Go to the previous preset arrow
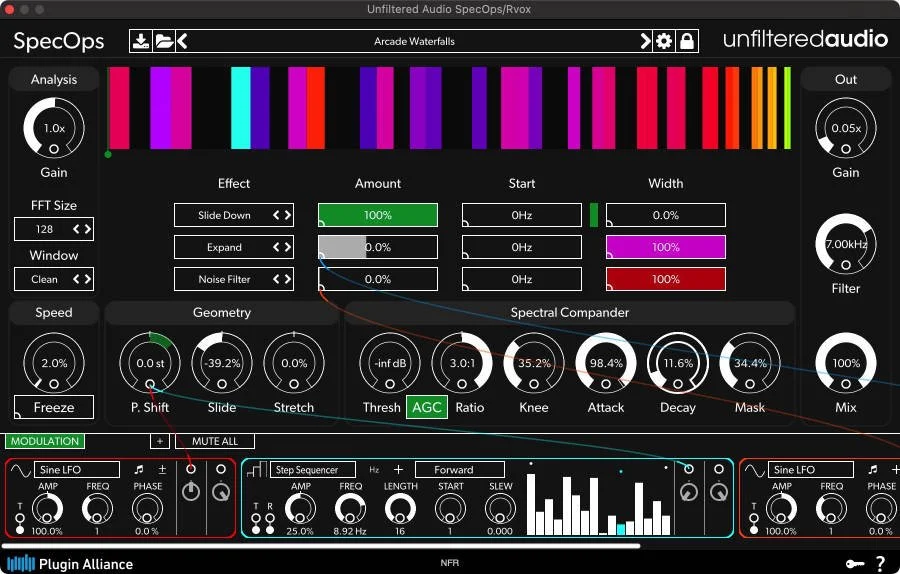Viewport: 900px width, 574px height. point(183,41)
